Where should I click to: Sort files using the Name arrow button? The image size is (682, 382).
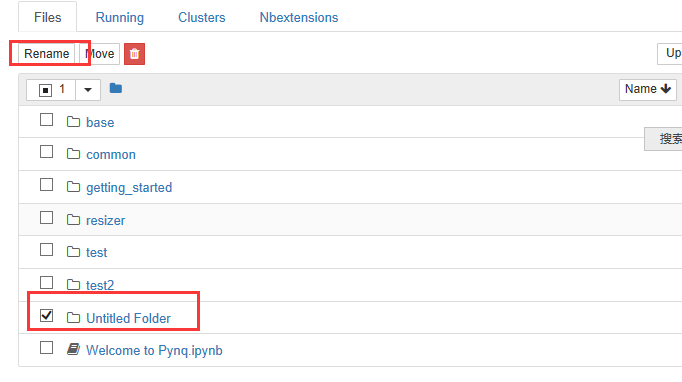pyautogui.click(x=648, y=89)
